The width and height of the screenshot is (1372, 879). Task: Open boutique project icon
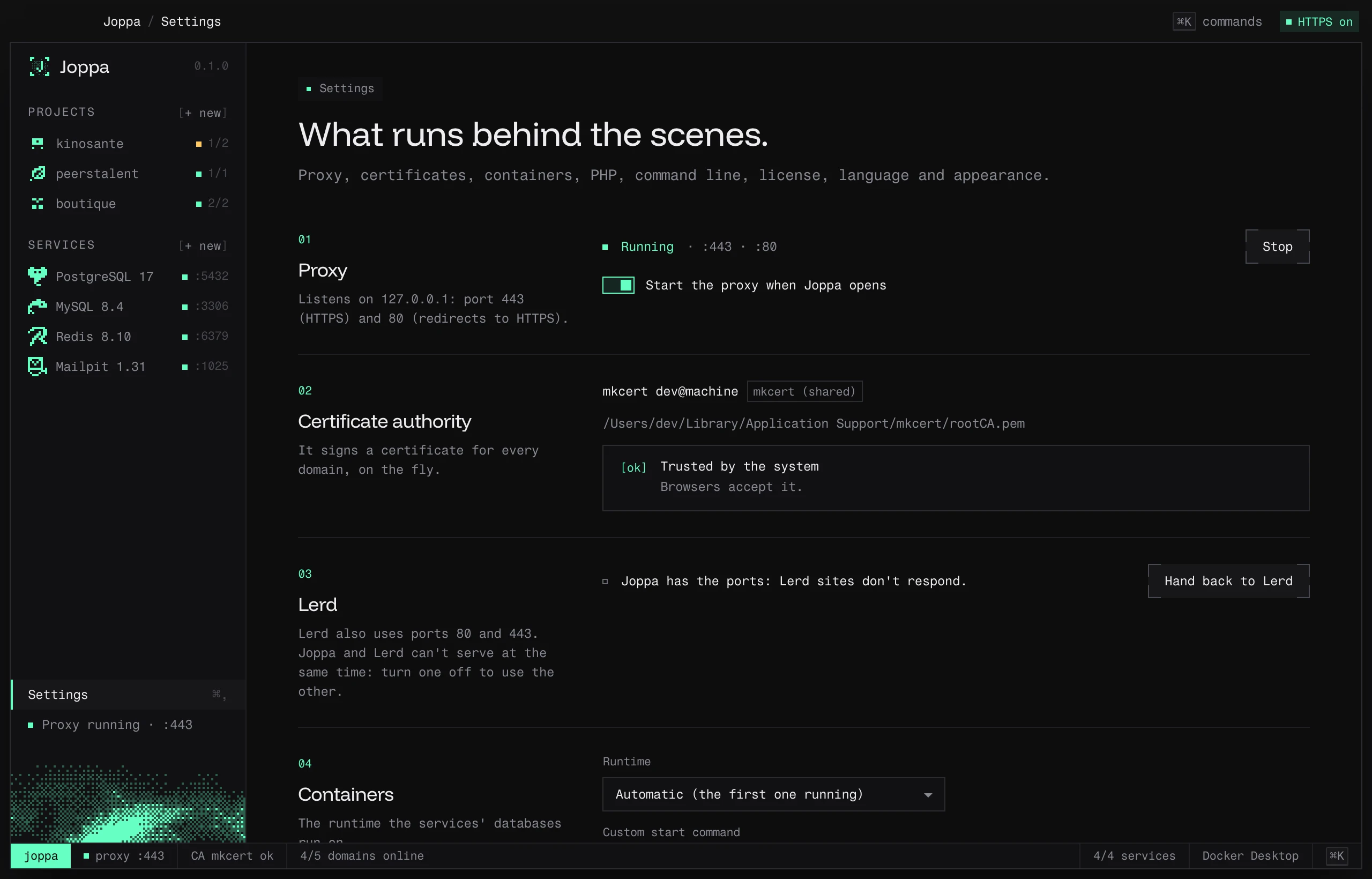click(x=38, y=204)
